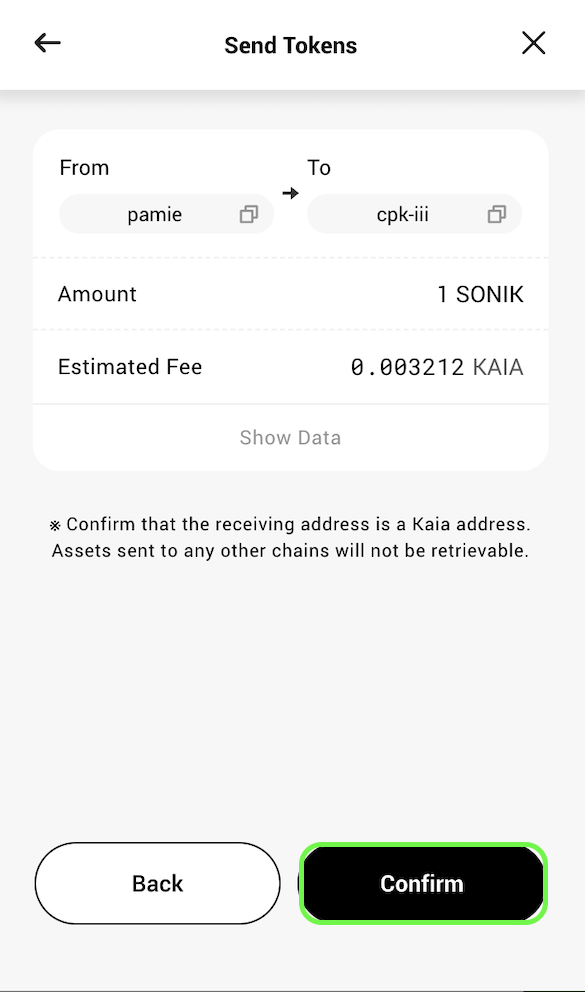
Task: Click the Amount label
Action: tap(97, 294)
